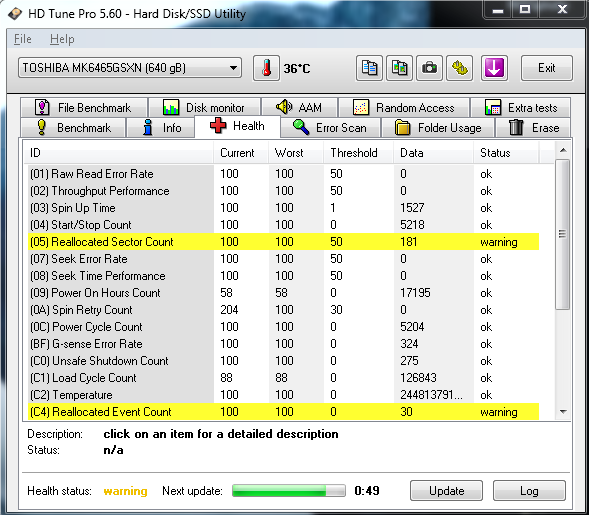Open the Extra tests tab
589x515 pixels.
pyautogui.click(x=521, y=108)
